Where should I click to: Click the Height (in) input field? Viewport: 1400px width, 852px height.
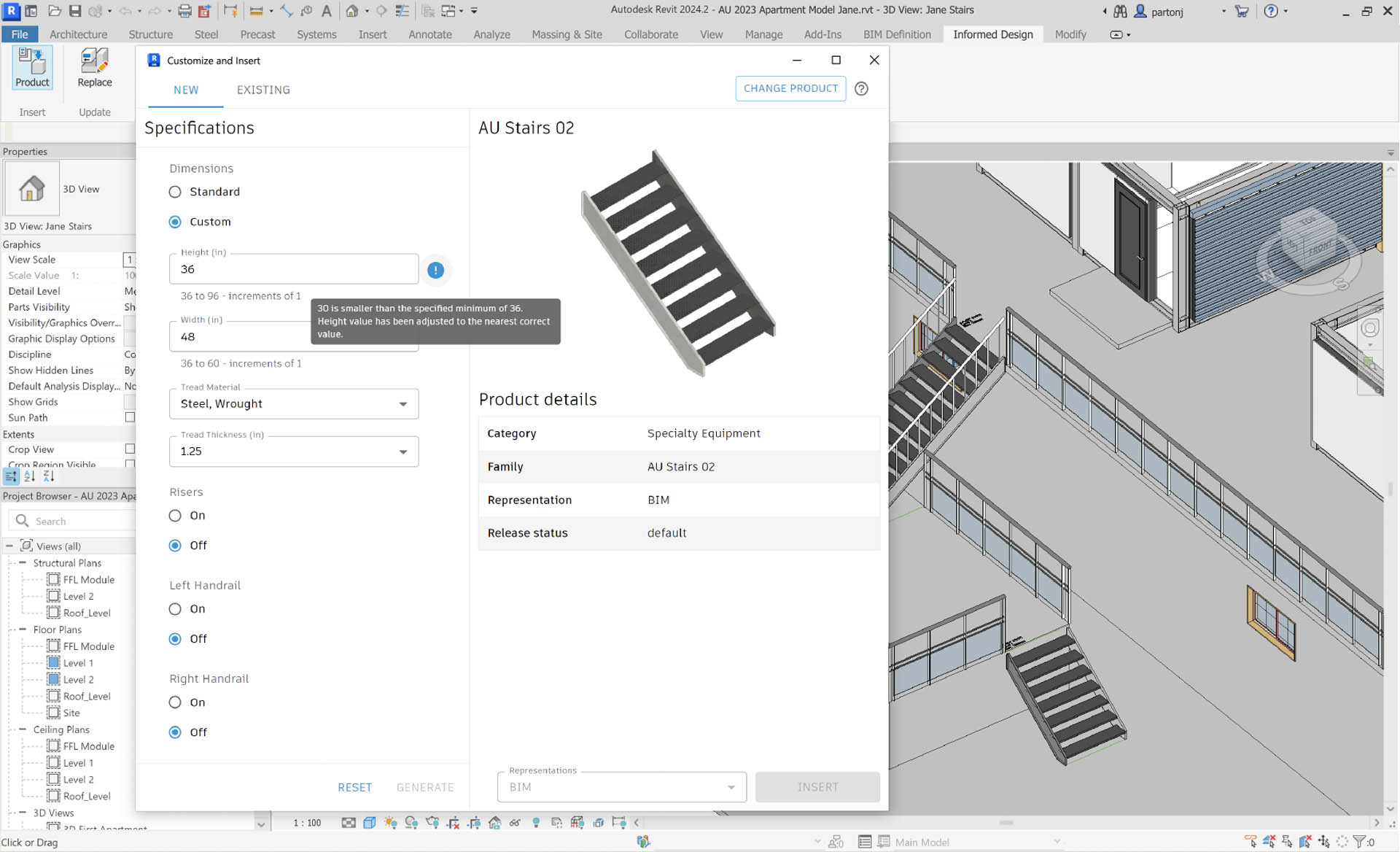point(294,269)
